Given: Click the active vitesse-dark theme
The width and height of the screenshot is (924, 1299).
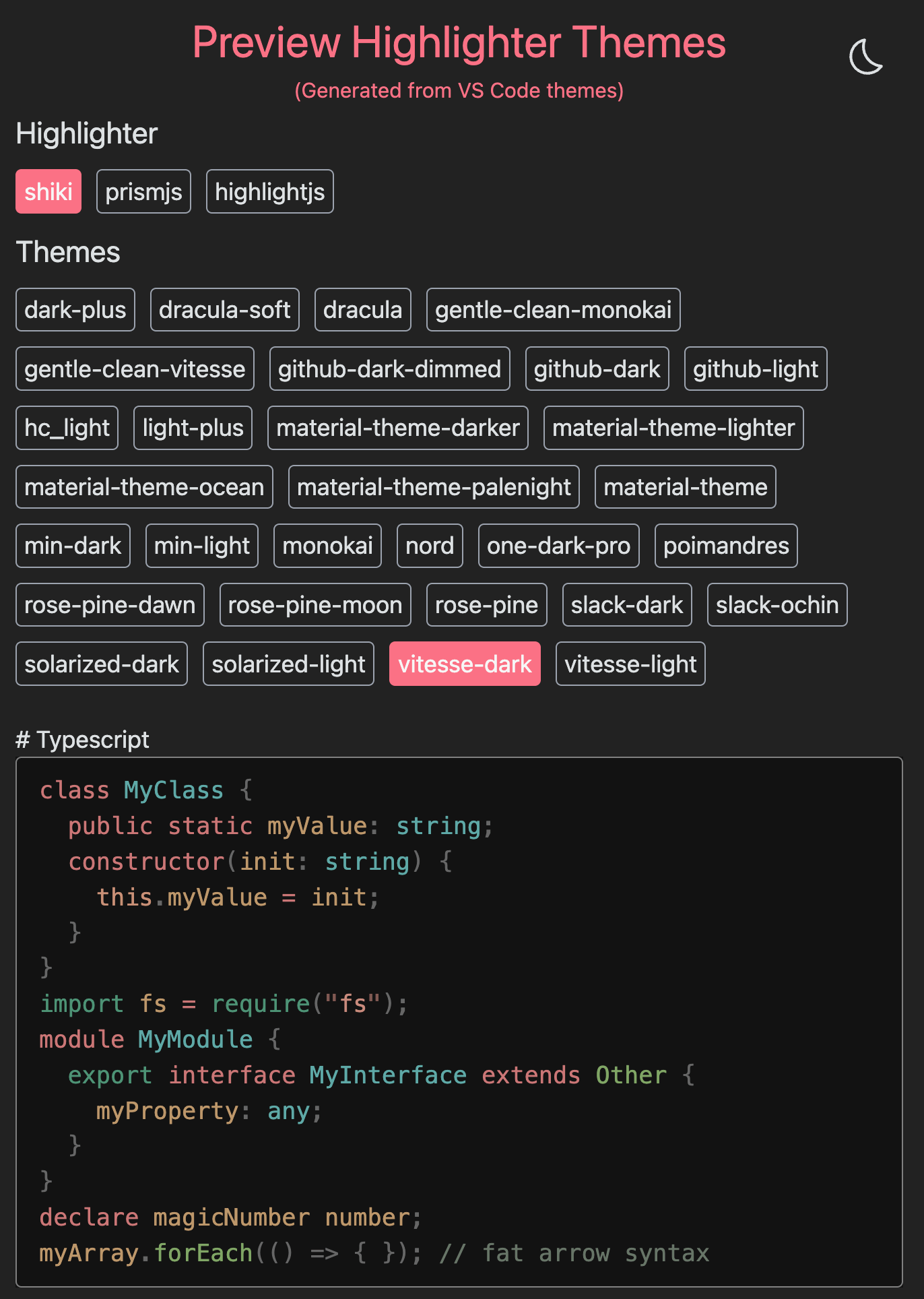Looking at the screenshot, I should 465,664.
